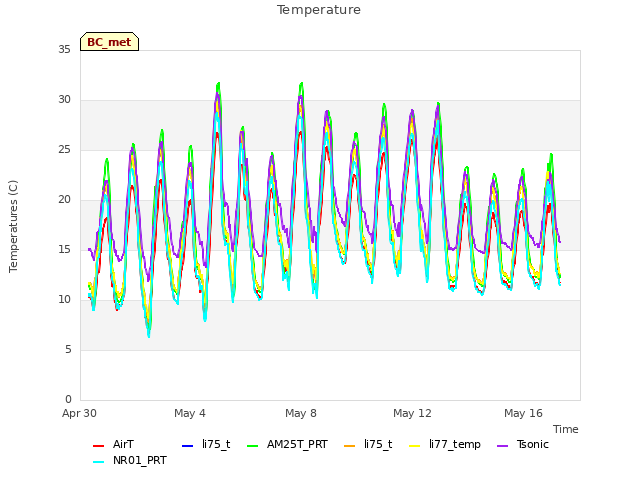Click the 30 y-axis tick label

[x=64, y=100]
